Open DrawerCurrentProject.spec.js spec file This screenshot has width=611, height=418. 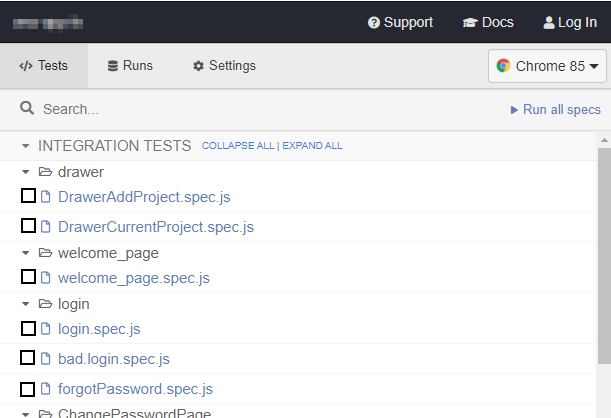tap(156, 227)
